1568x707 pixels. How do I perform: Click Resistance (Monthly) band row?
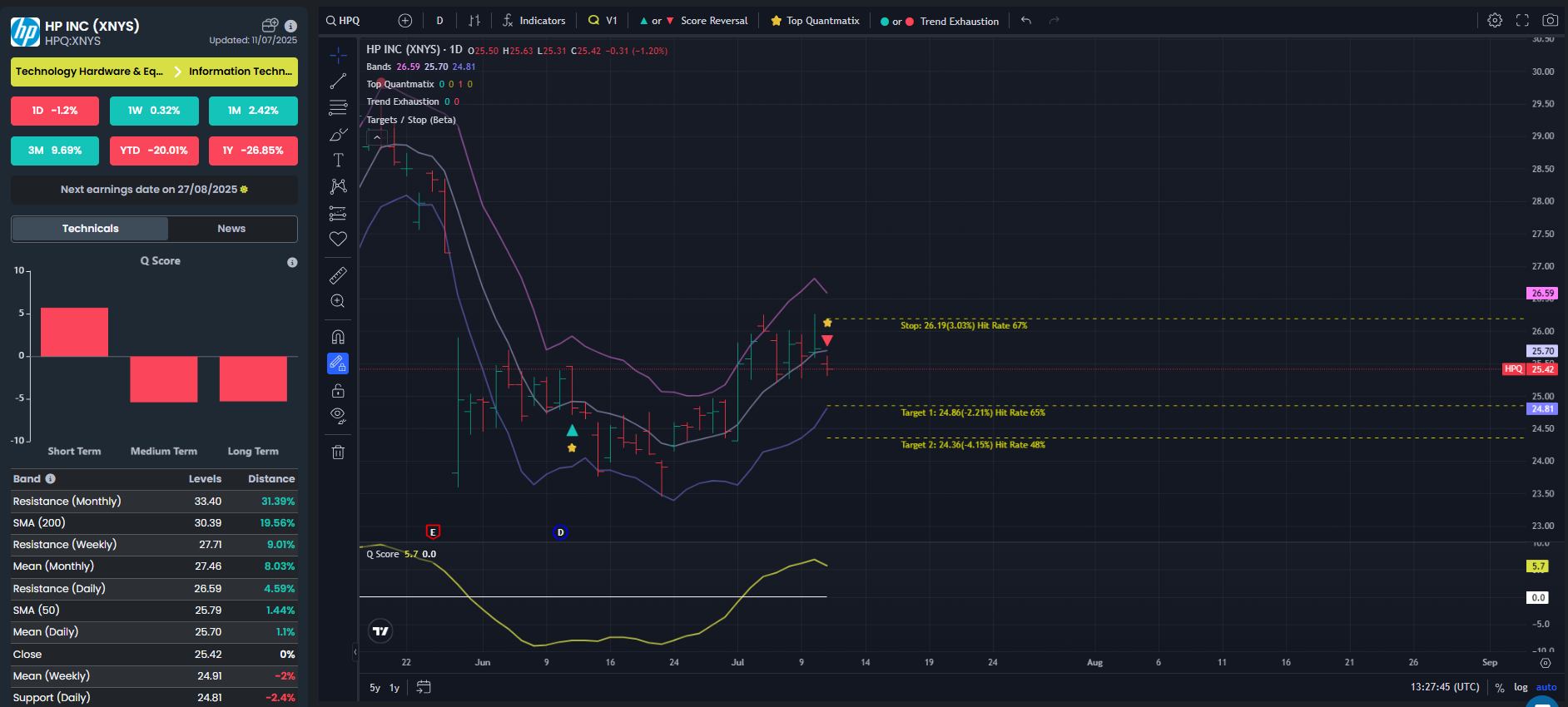tap(154, 502)
